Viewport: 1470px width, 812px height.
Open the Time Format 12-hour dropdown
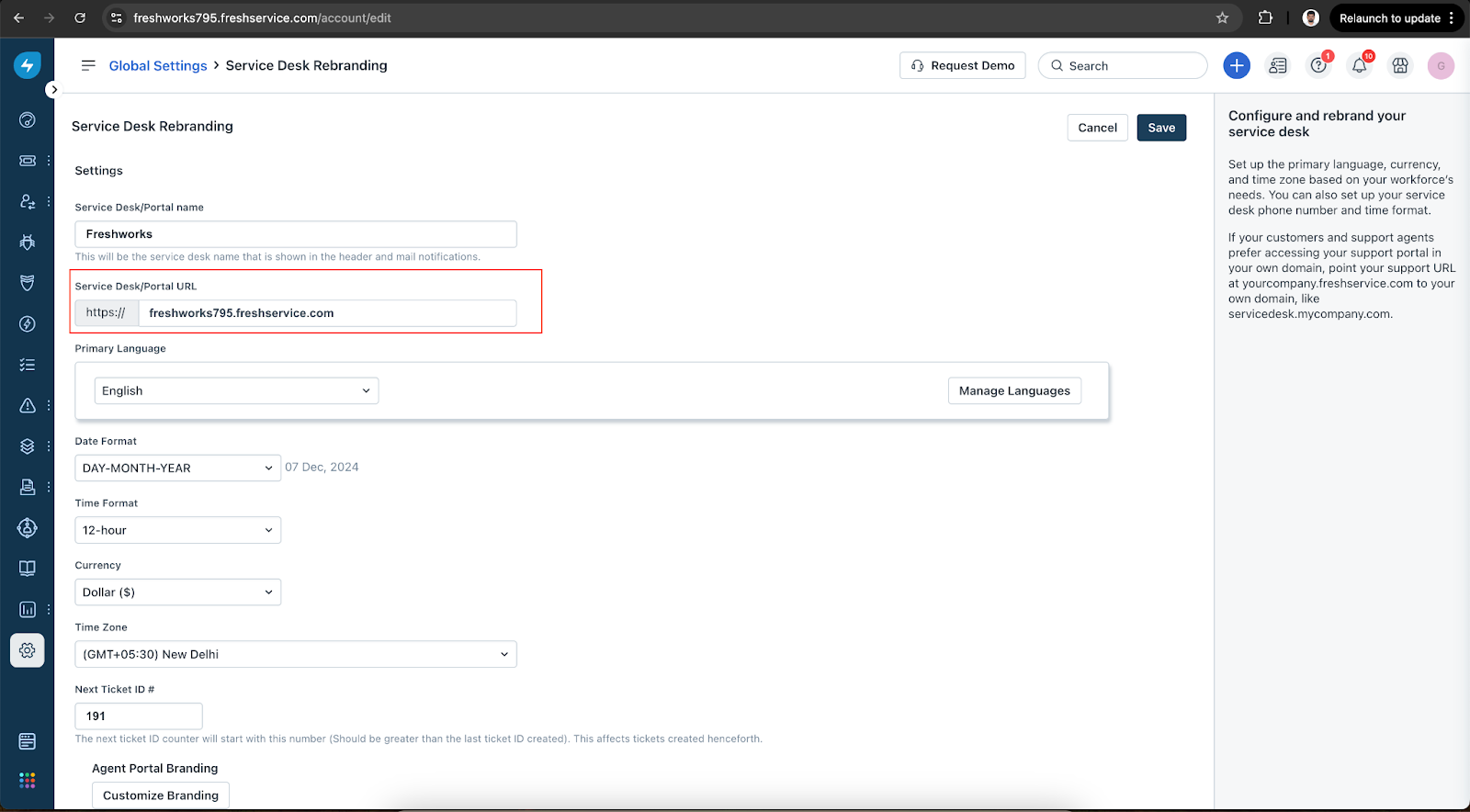(x=177, y=530)
